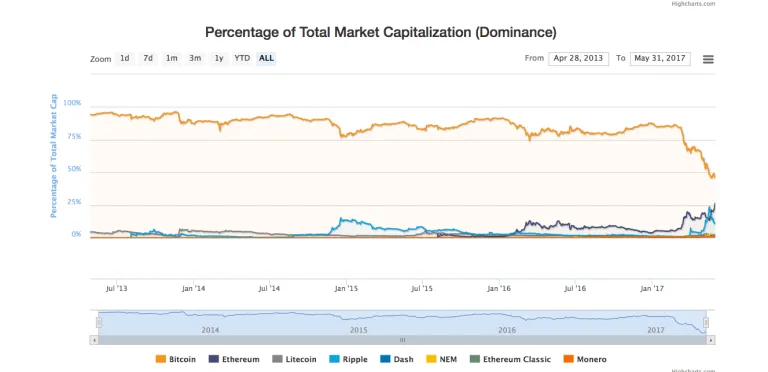Click the Percentage of Total Market Cap axis title
Viewport: 768px width, 372px height.
coord(54,156)
